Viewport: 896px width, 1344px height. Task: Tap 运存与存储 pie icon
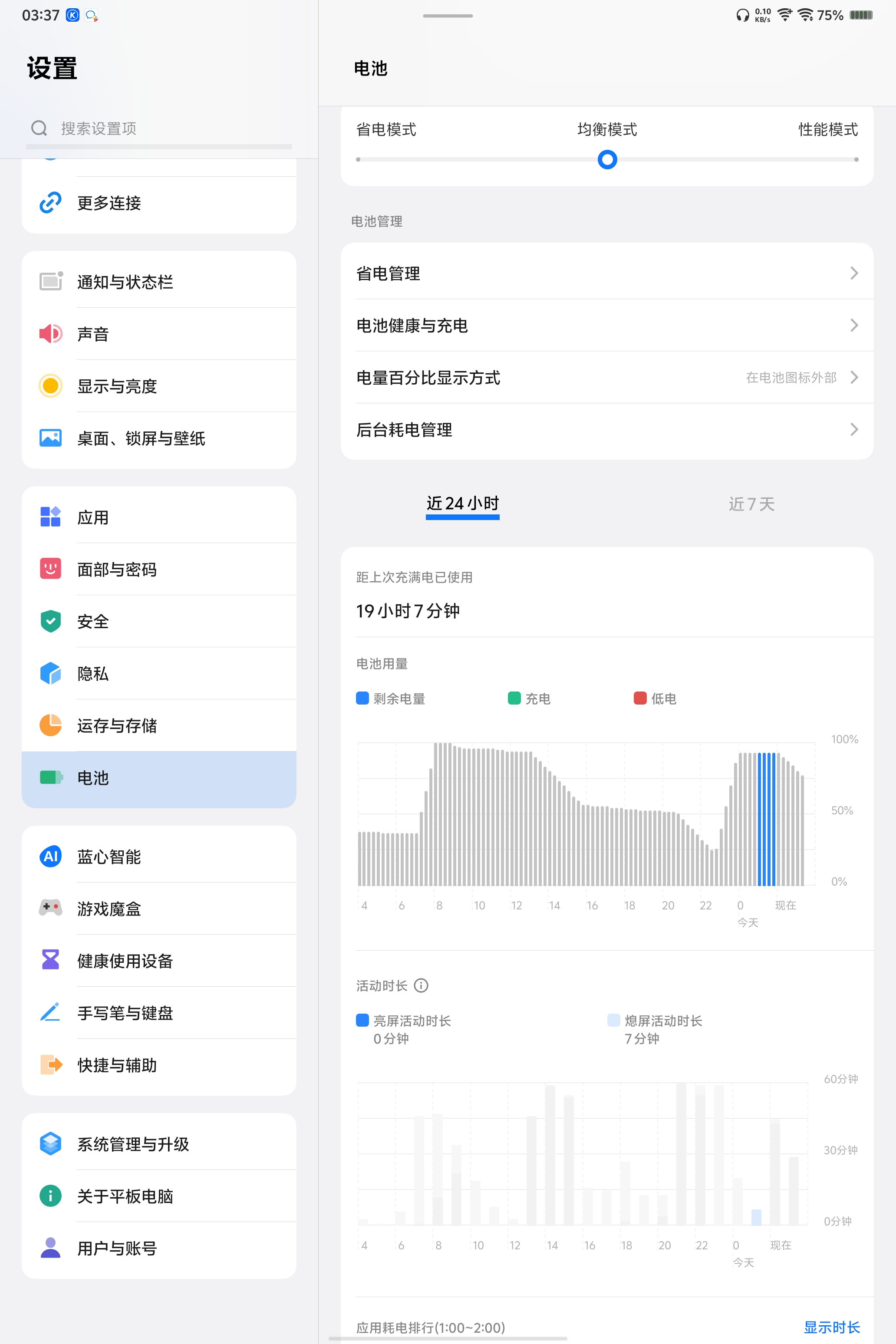[50, 725]
